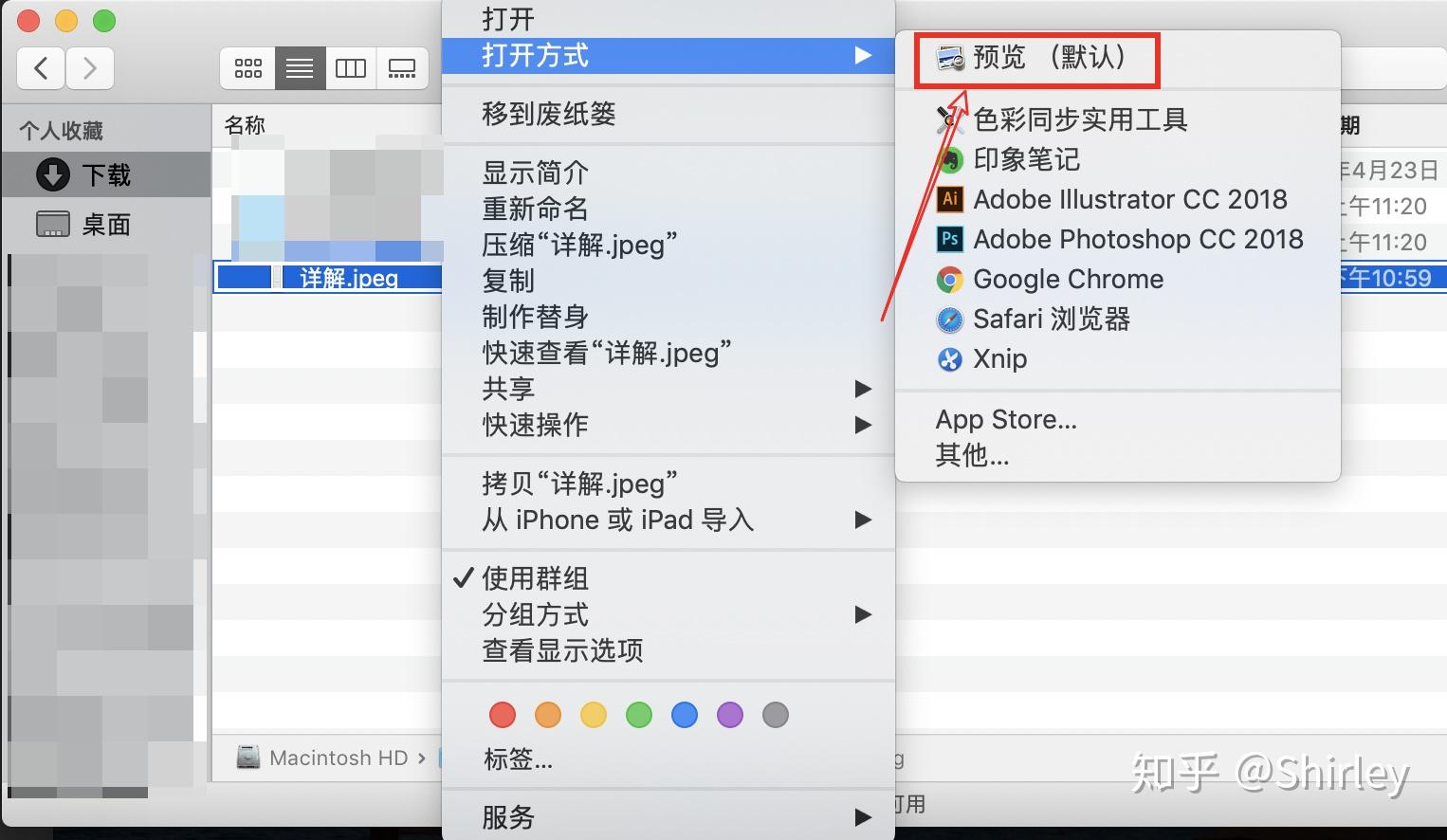
Task: Apply the gray color tag
Action: coord(776,715)
